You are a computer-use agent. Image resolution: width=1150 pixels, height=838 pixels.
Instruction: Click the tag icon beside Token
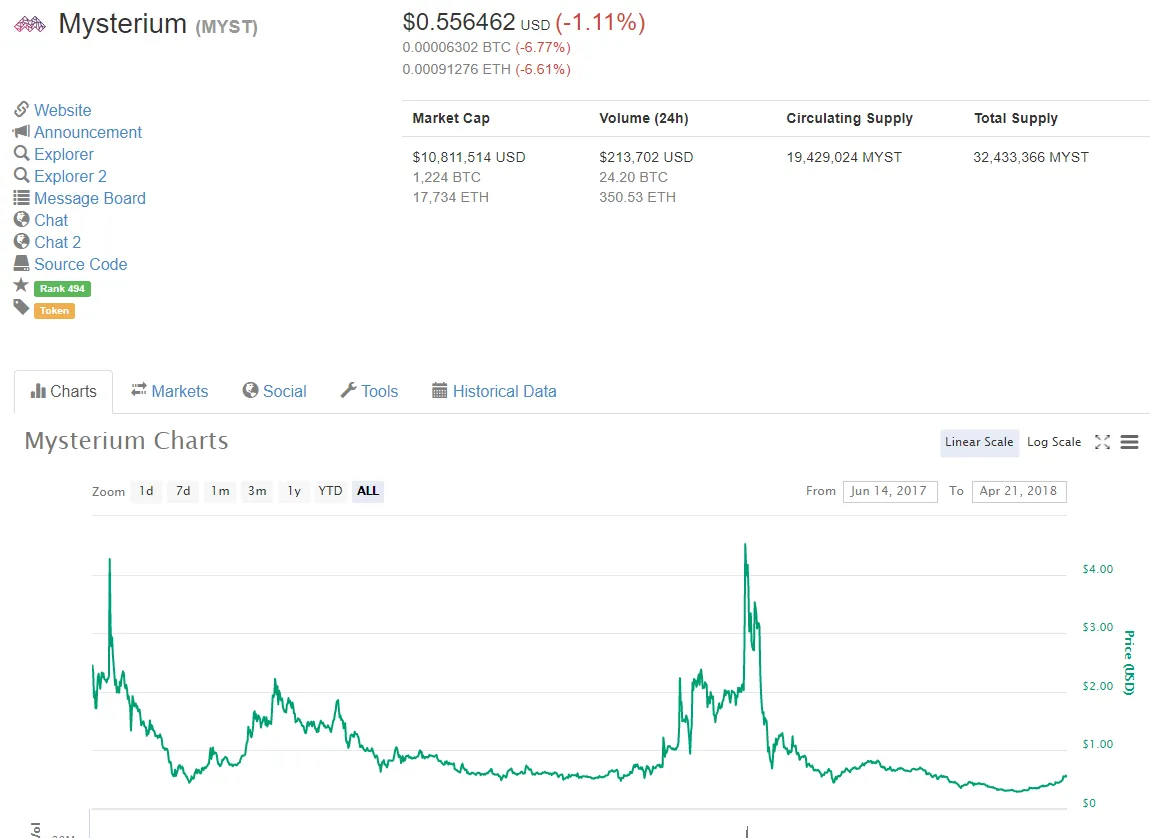(x=21, y=307)
